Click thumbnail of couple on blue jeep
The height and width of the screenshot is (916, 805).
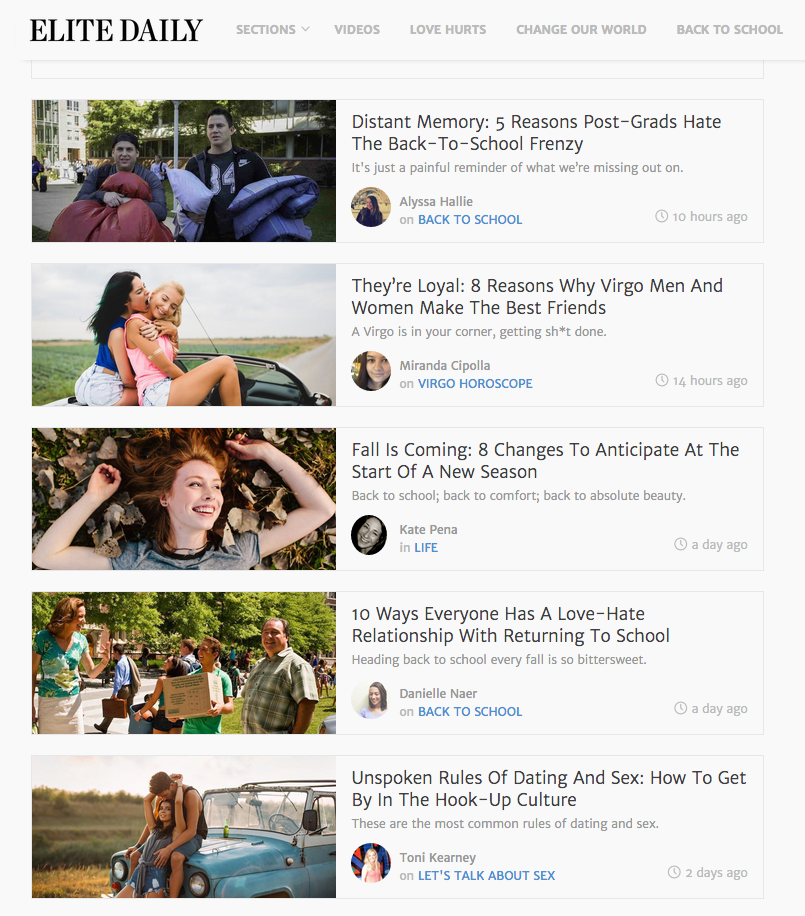pos(184,827)
